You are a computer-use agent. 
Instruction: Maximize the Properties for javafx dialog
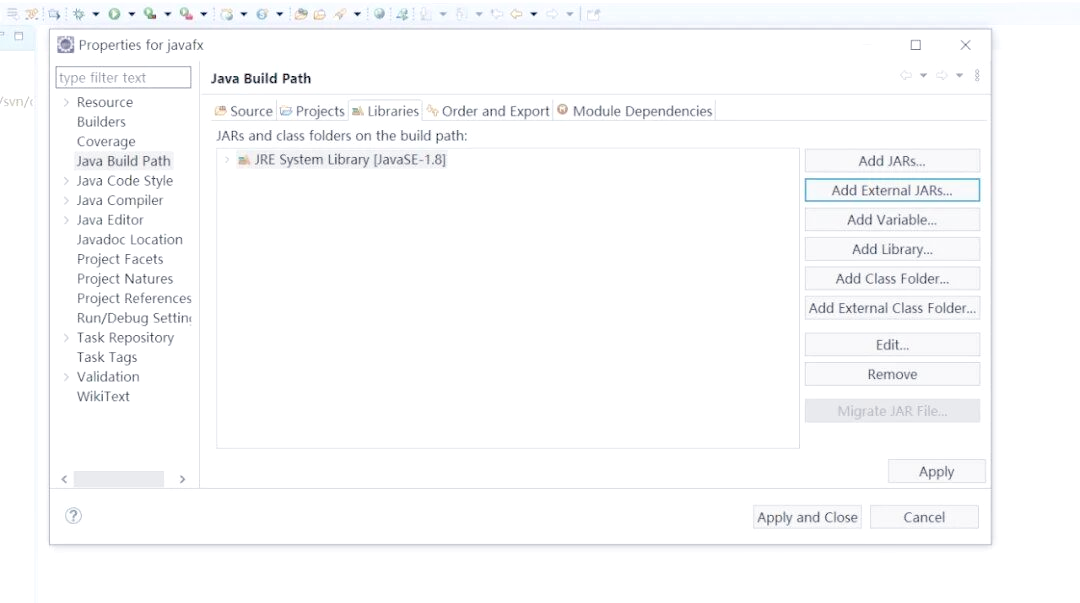(x=915, y=45)
